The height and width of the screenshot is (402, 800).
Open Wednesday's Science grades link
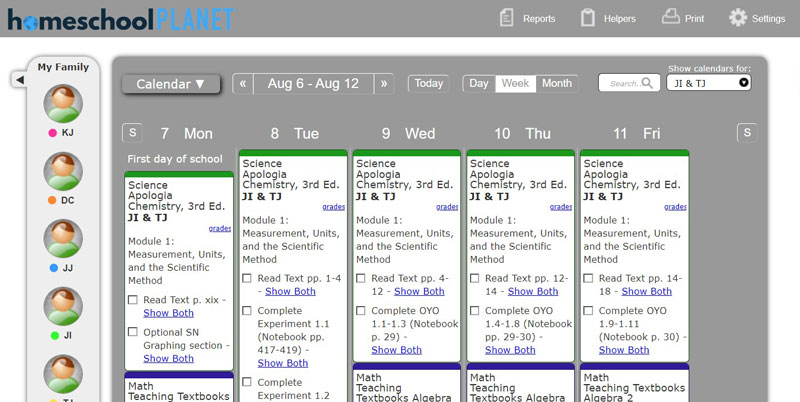(447, 207)
